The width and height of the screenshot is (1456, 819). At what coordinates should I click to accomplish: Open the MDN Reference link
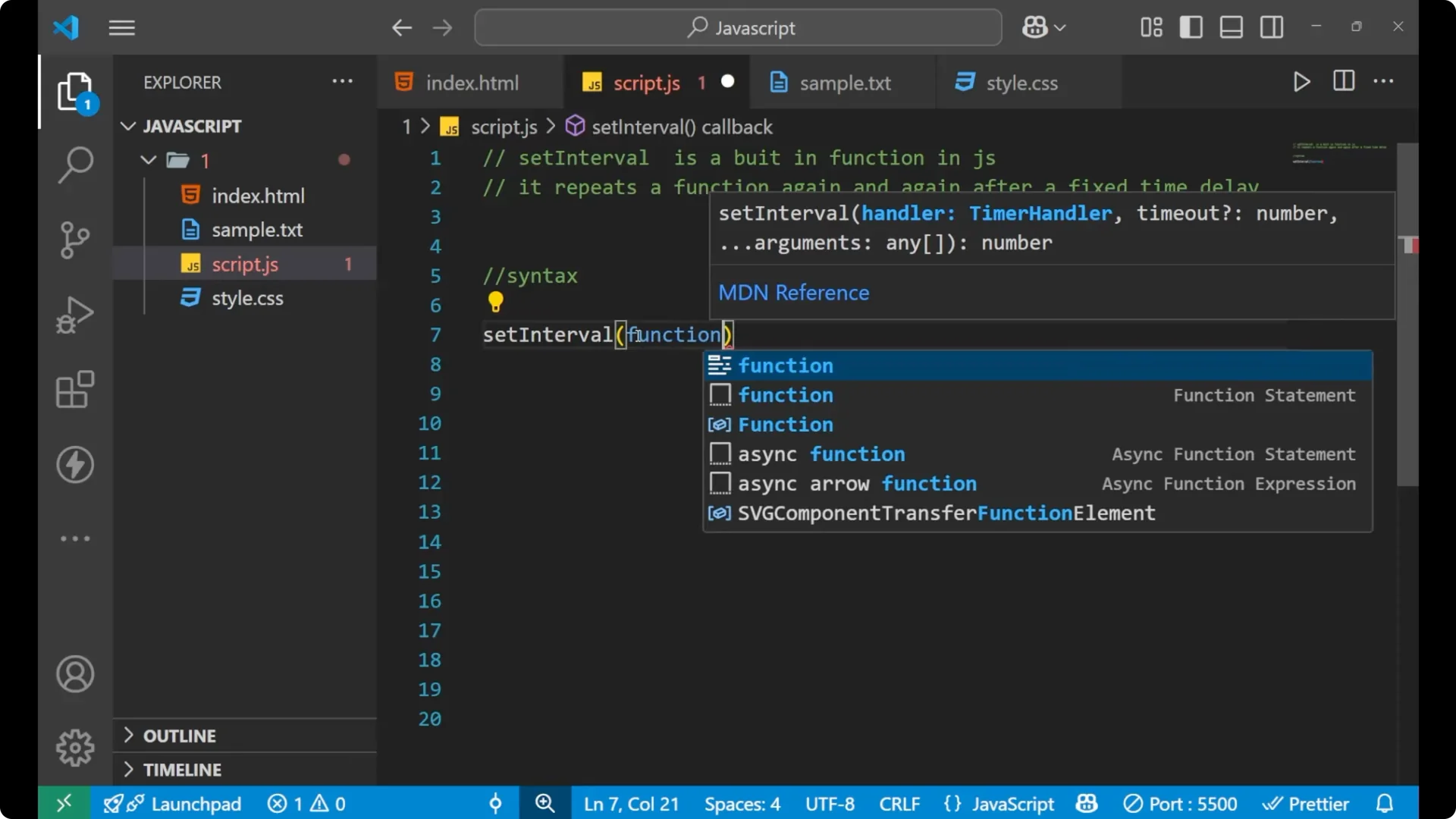793,292
